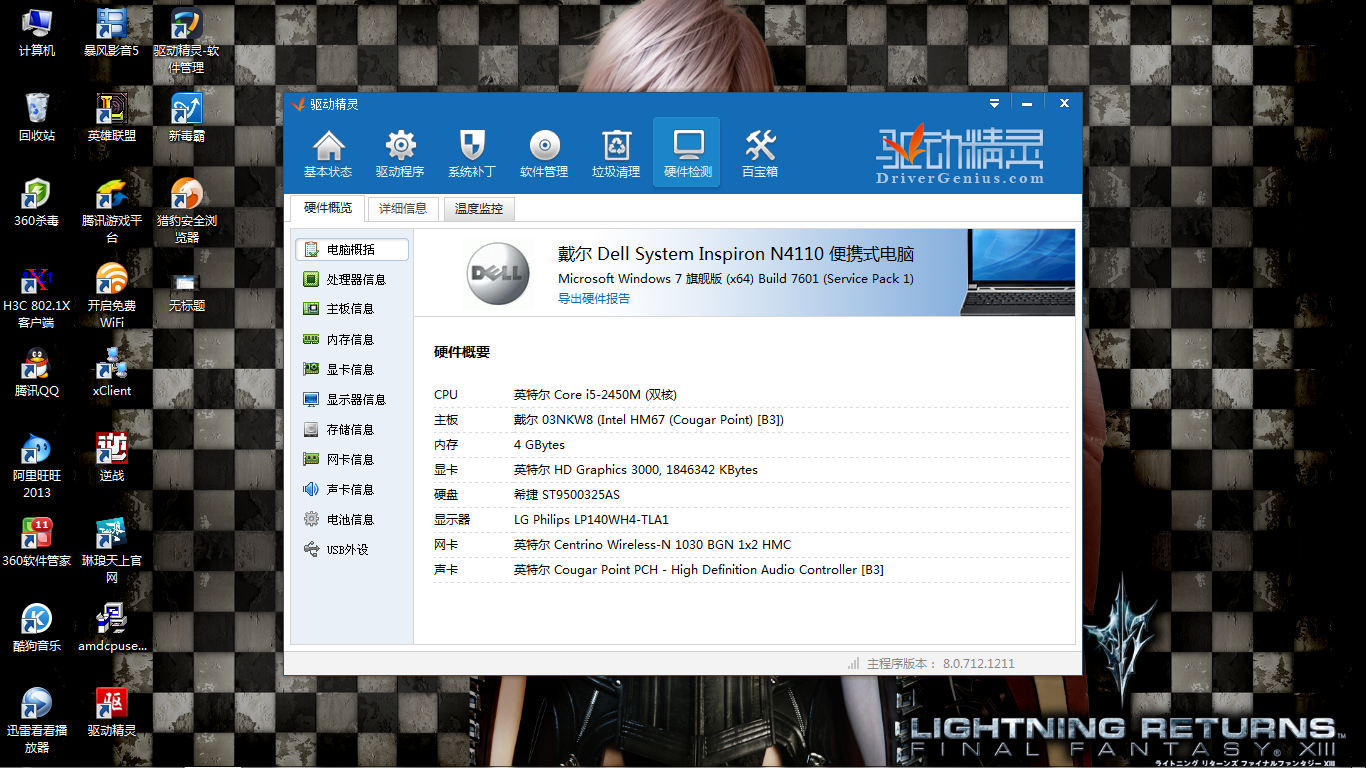Screen dimensions: 1366x768
Task: Click graphics value HD Graphics 3000
Action: coord(636,469)
